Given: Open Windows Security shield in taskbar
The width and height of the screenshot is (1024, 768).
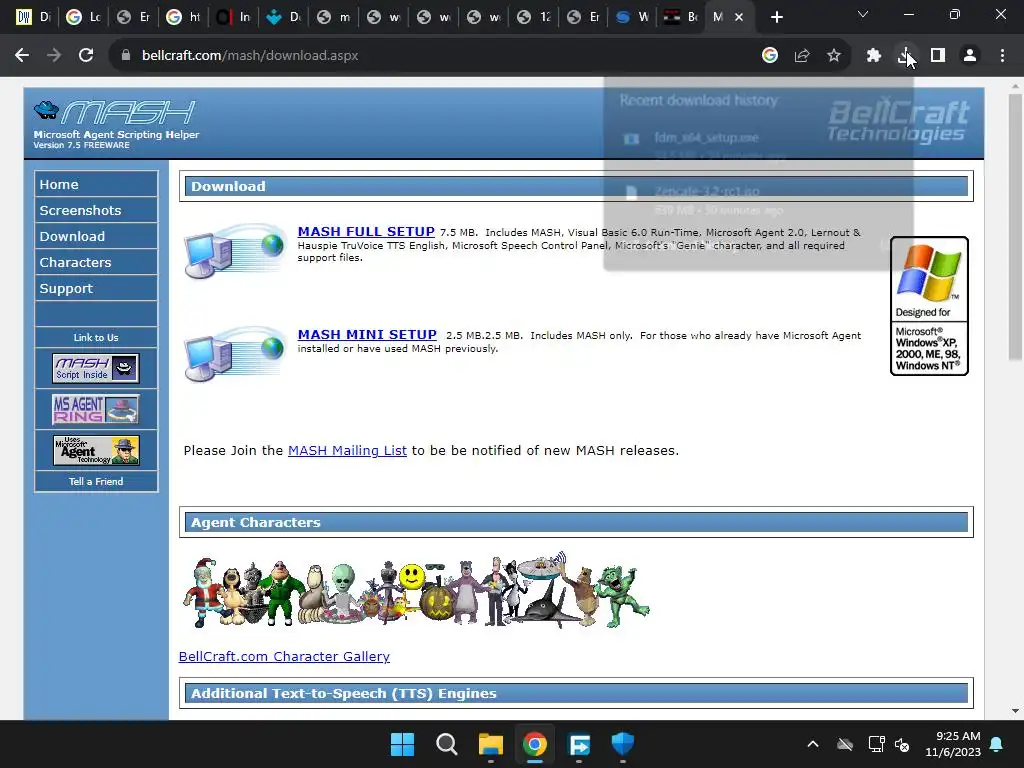Looking at the screenshot, I should [x=623, y=744].
